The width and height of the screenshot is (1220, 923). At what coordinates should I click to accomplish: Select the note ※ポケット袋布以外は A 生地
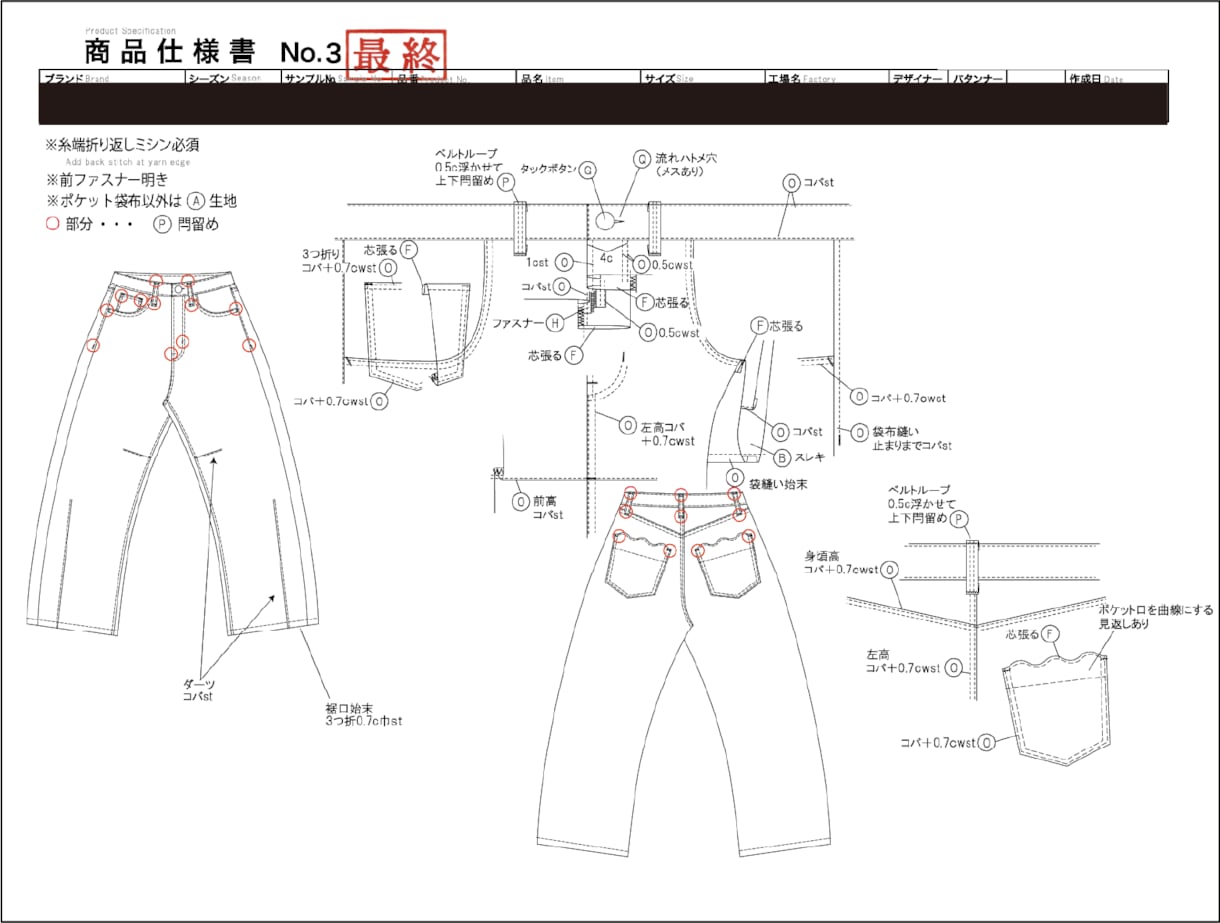point(142,201)
